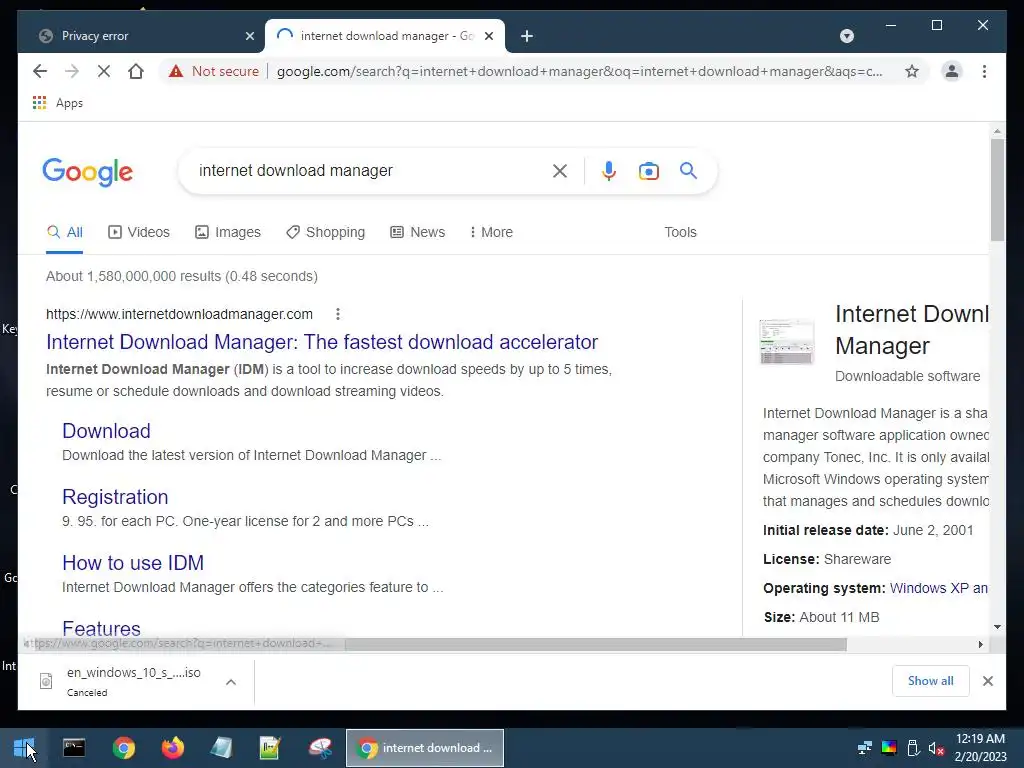This screenshot has height=768, width=1024.
Task: Expand the More search categories
Action: tap(491, 232)
